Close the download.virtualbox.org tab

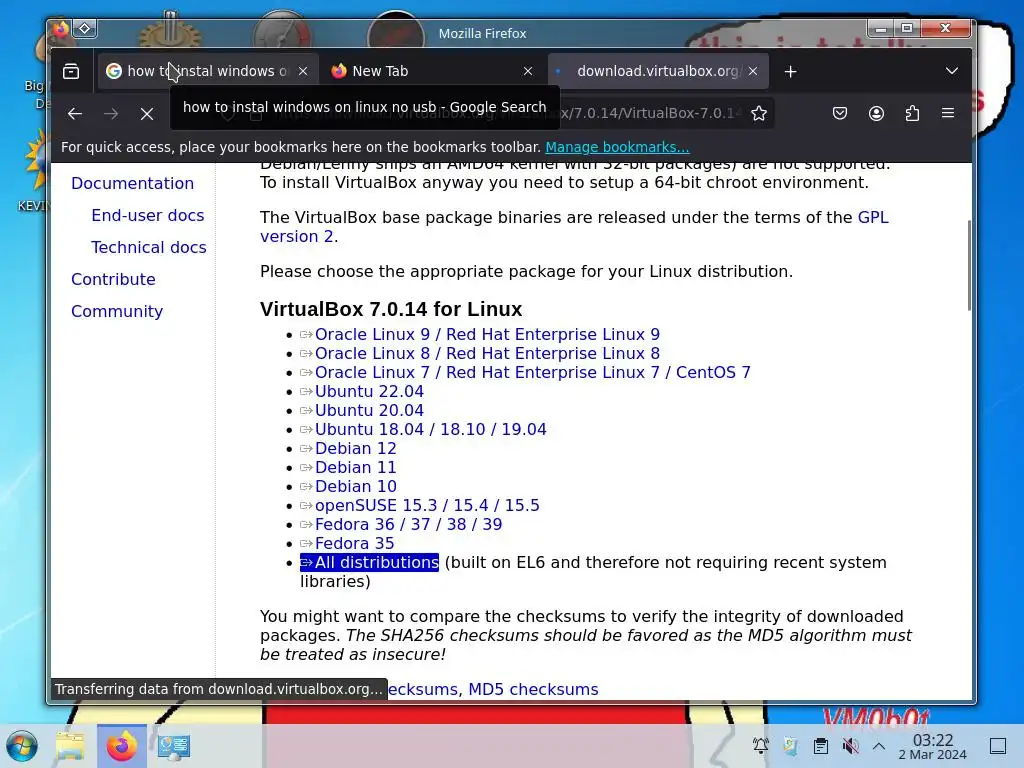pos(753,71)
